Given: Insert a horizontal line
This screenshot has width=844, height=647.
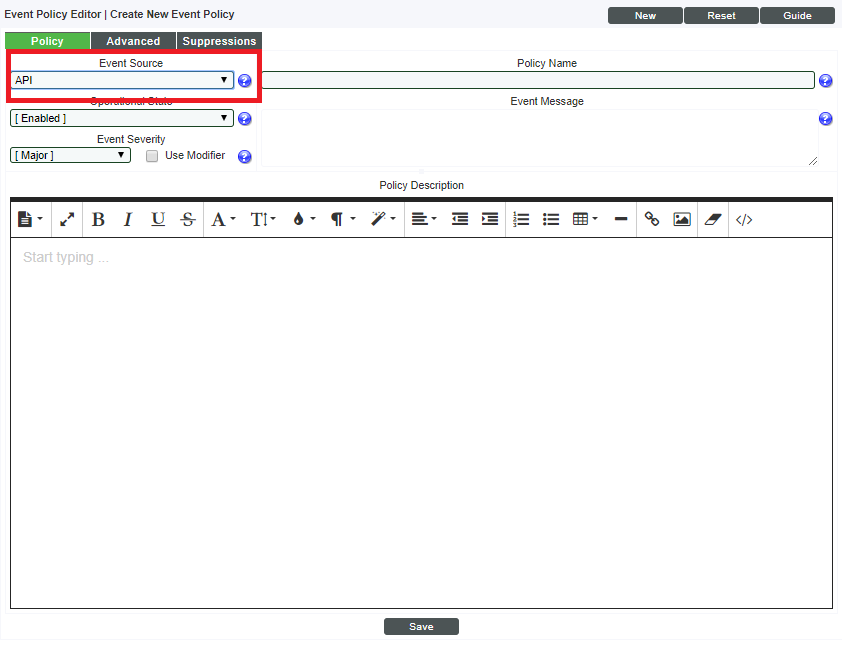Looking at the screenshot, I should click(621, 219).
